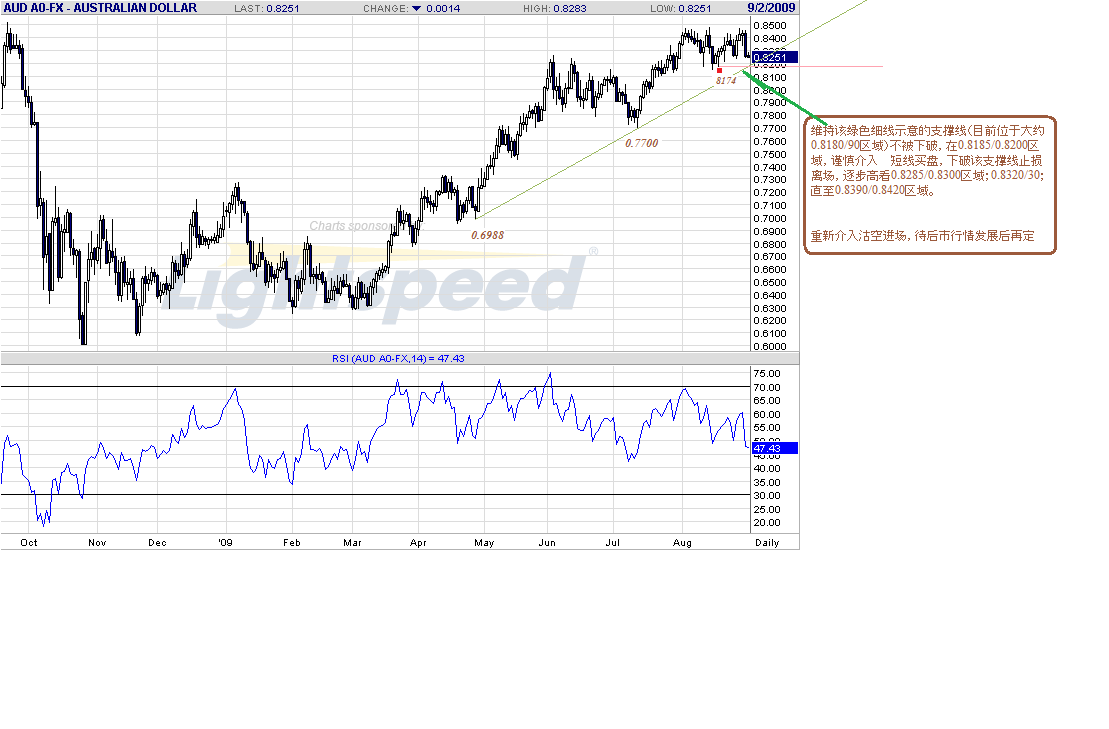Click the Jul label on the time axis

tap(612, 542)
